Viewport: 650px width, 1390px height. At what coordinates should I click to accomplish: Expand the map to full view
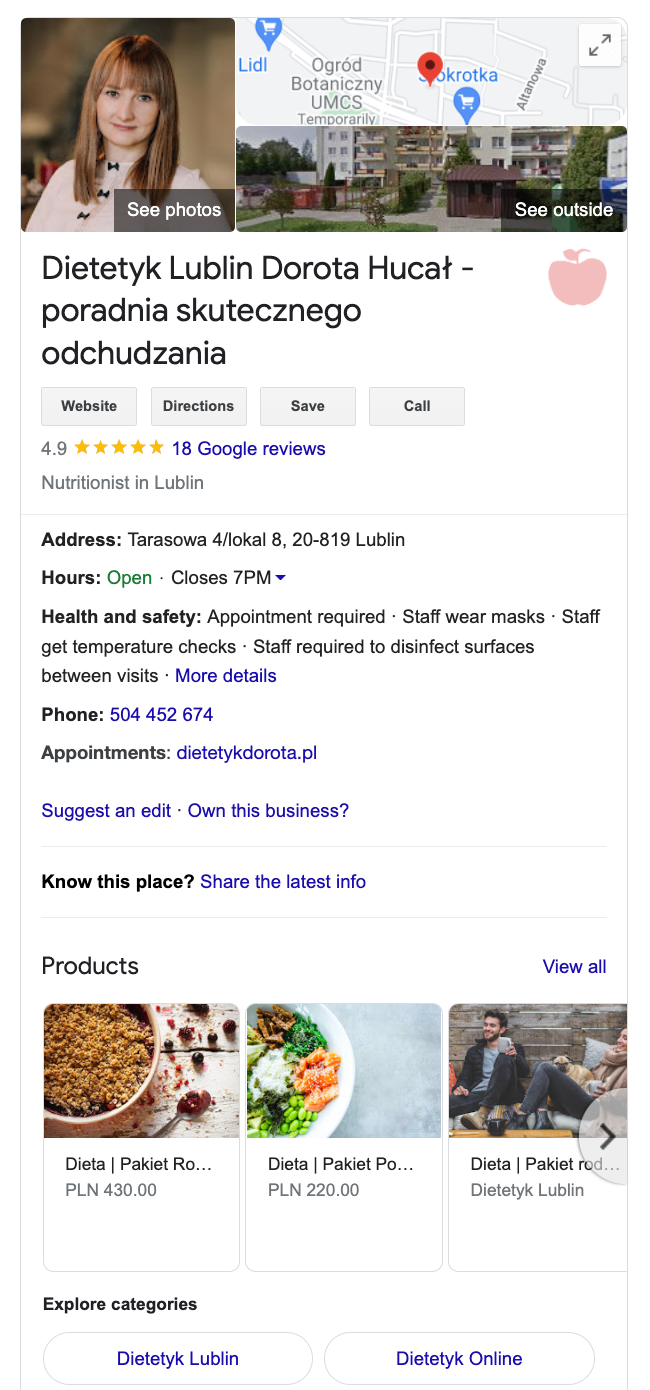click(600, 45)
